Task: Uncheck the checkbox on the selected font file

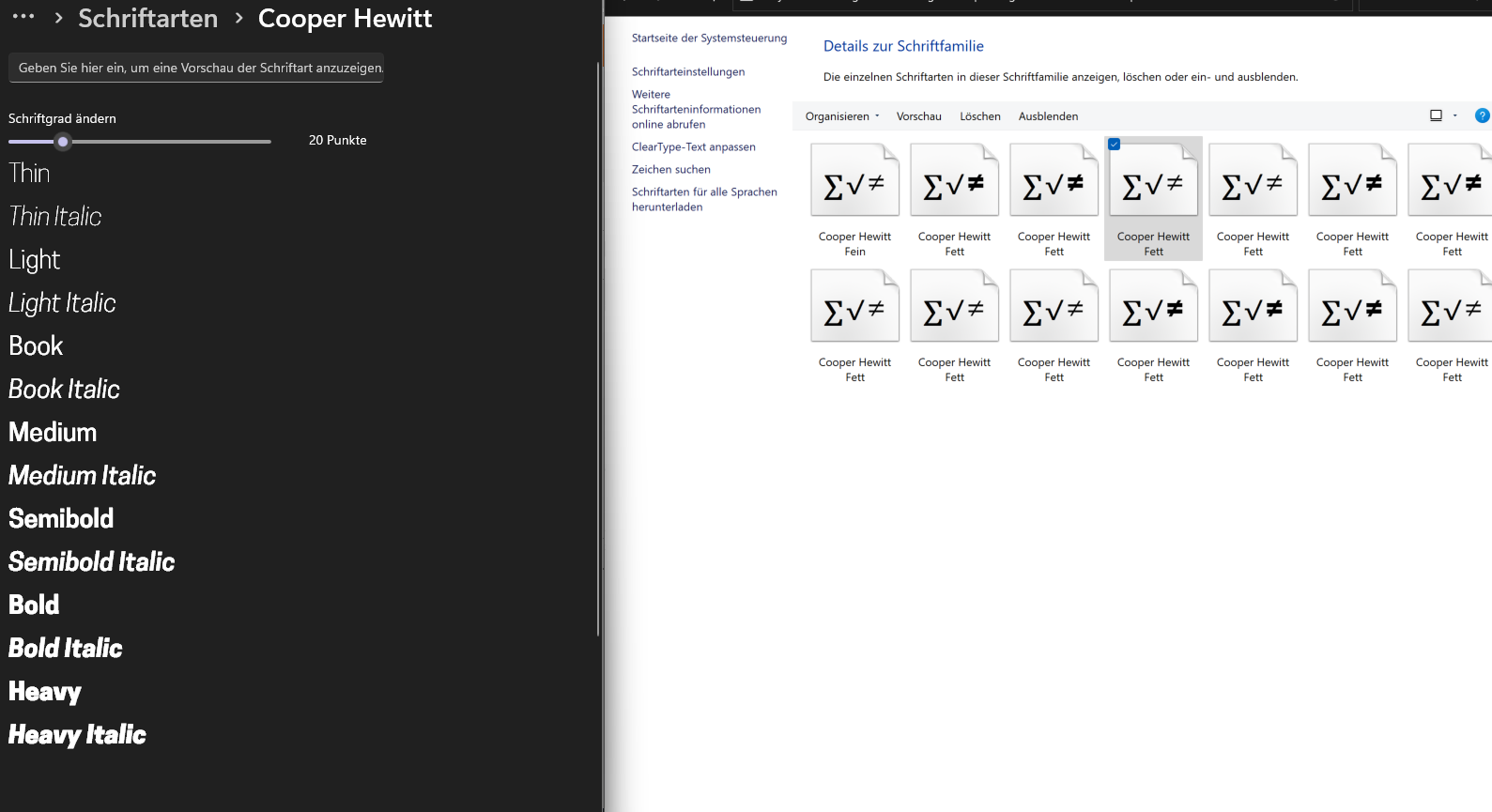Action: [x=1114, y=144]
